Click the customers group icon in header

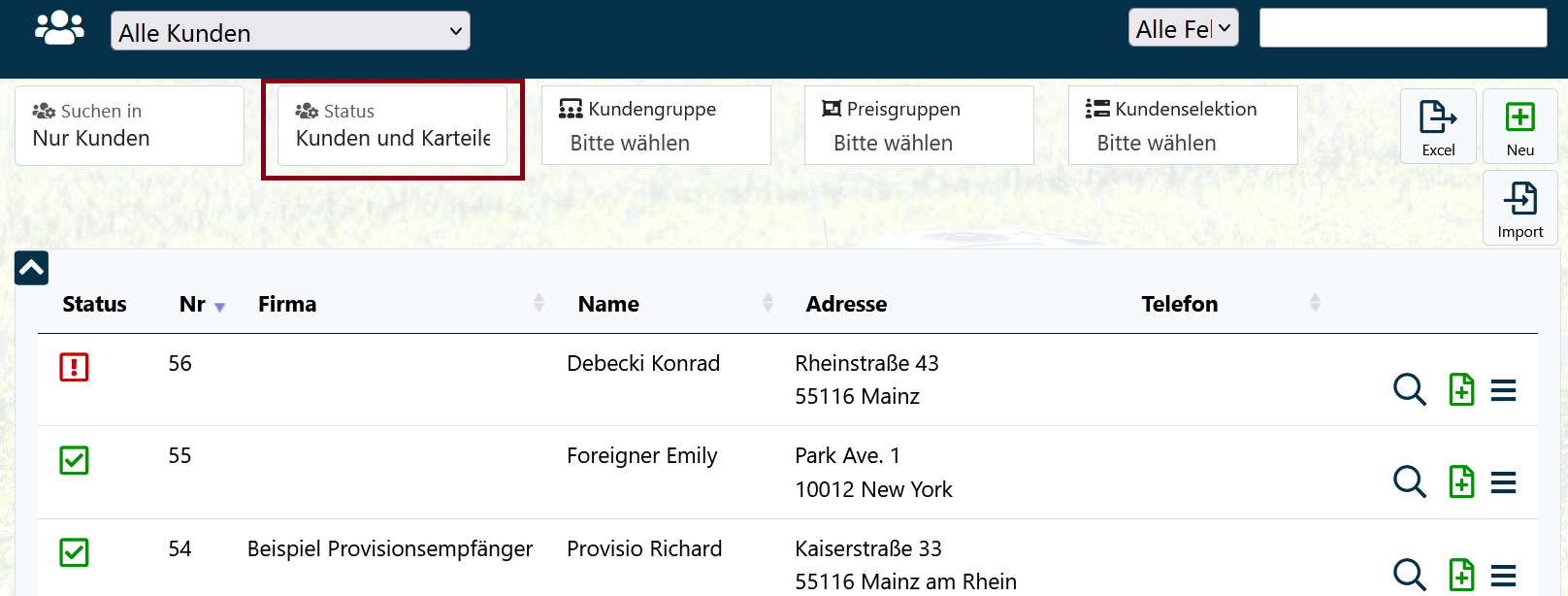[x=59, y=28]
